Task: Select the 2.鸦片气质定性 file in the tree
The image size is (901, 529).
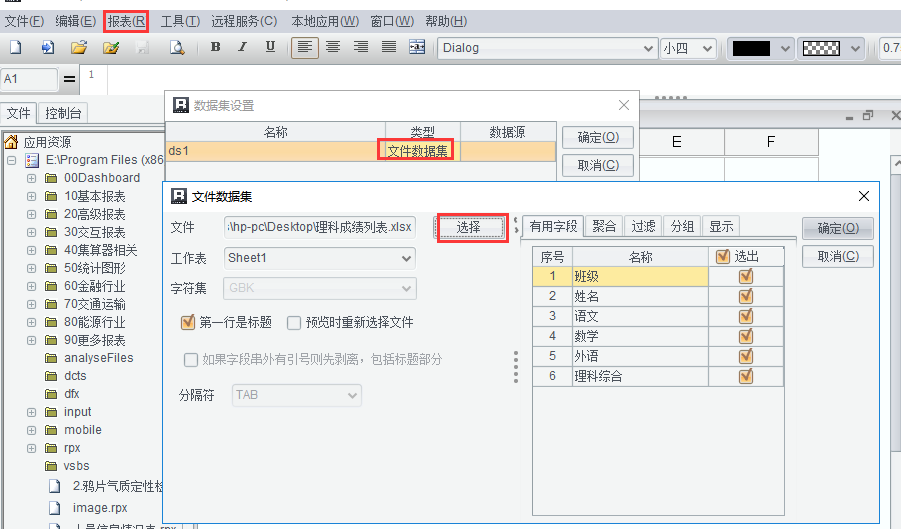Action: tap(118, 486)
